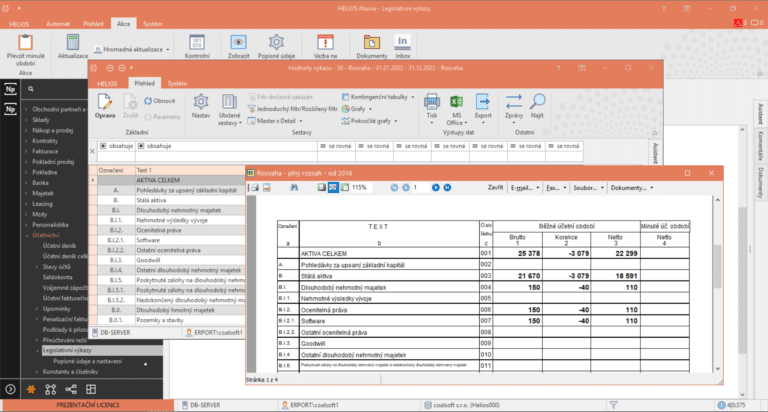The image size is (768, 412).
Task: Go to last page in preview
Action: pos(447,188)
